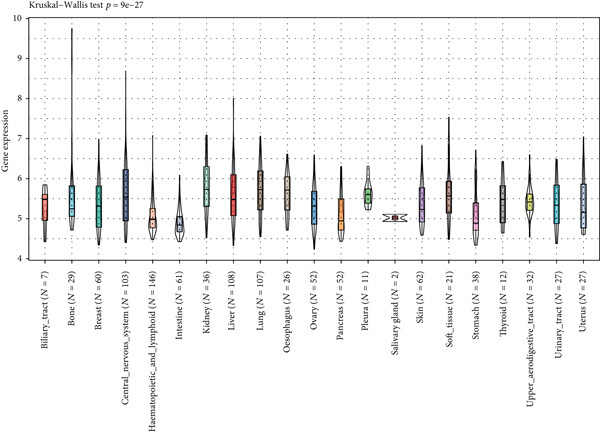Select the Oesophagus (N = 26) label

point(287,311)
